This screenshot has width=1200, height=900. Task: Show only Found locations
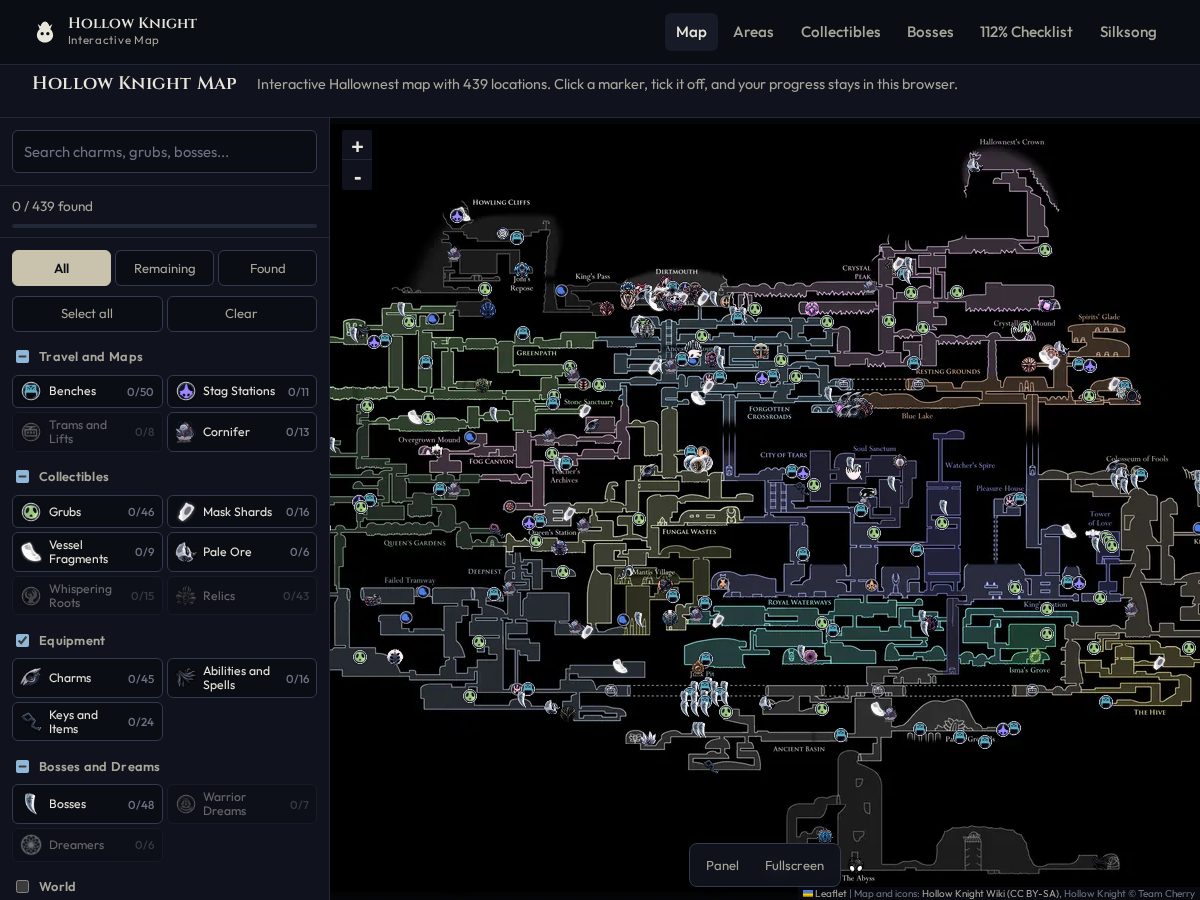(267, 268)
